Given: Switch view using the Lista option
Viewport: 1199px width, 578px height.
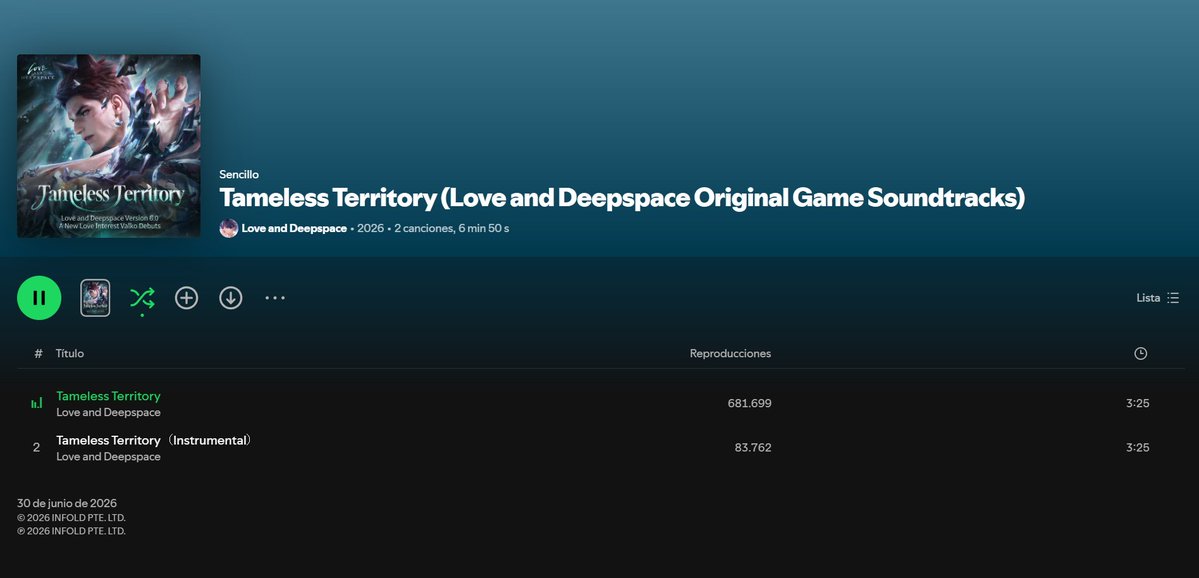Looking at the screenshot, I should tap(1158, 297).
